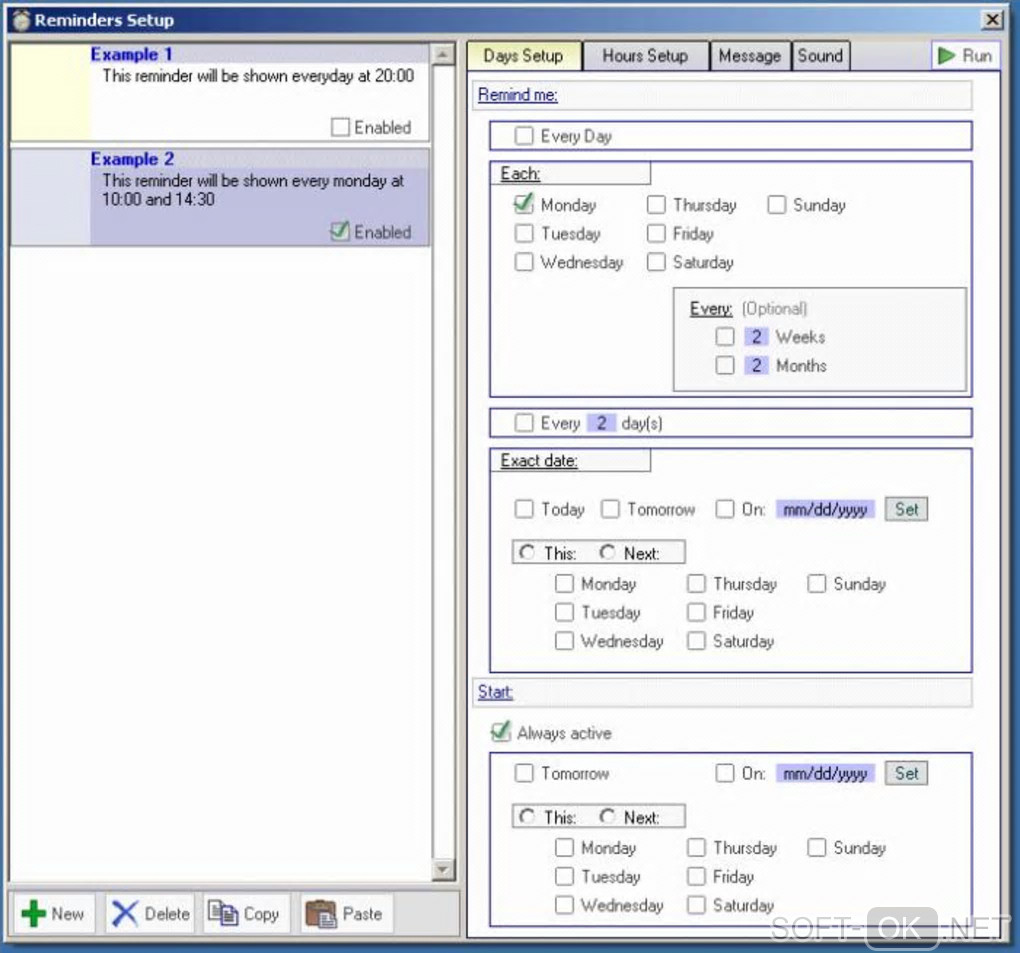The image size is (1020, 953).
Task: Click Set button beside Exact date field
Action: [x=906, y=509]
